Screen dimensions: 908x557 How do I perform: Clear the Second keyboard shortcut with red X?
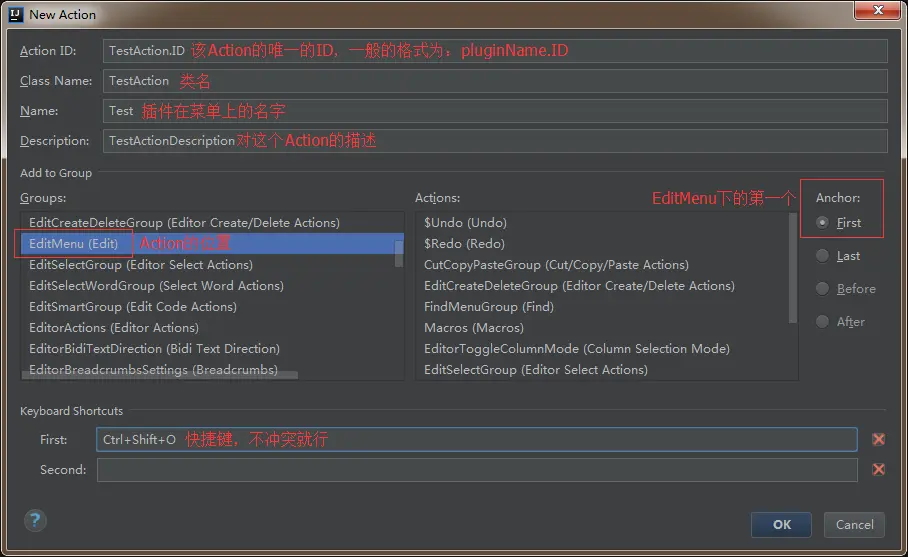tap(878, 469)
